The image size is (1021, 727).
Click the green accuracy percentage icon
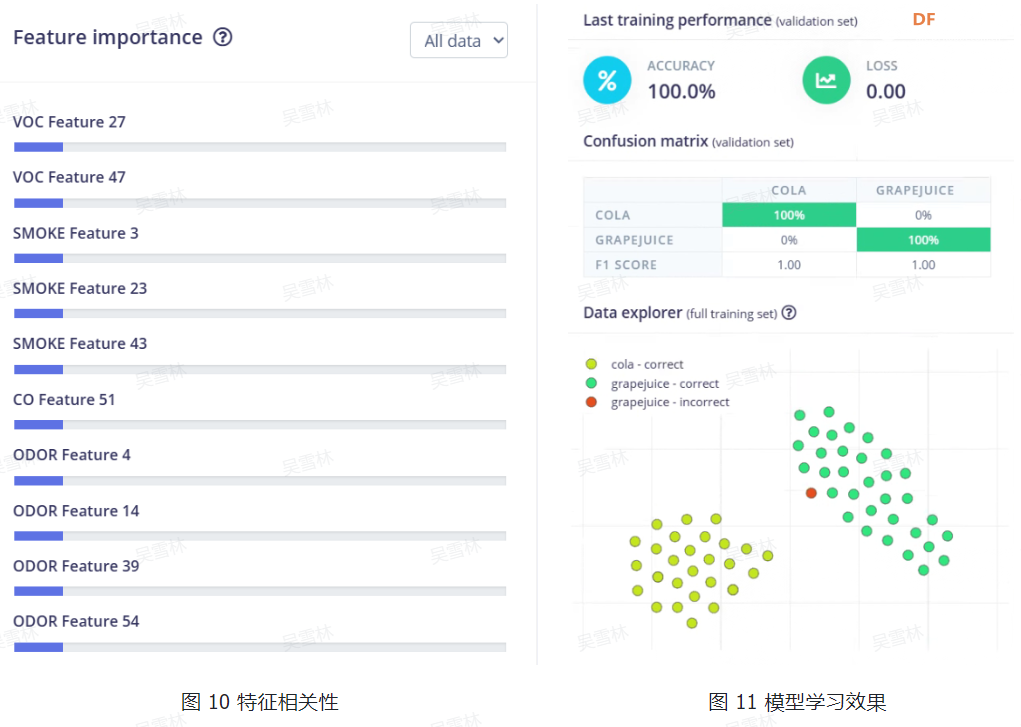(607, 81)
